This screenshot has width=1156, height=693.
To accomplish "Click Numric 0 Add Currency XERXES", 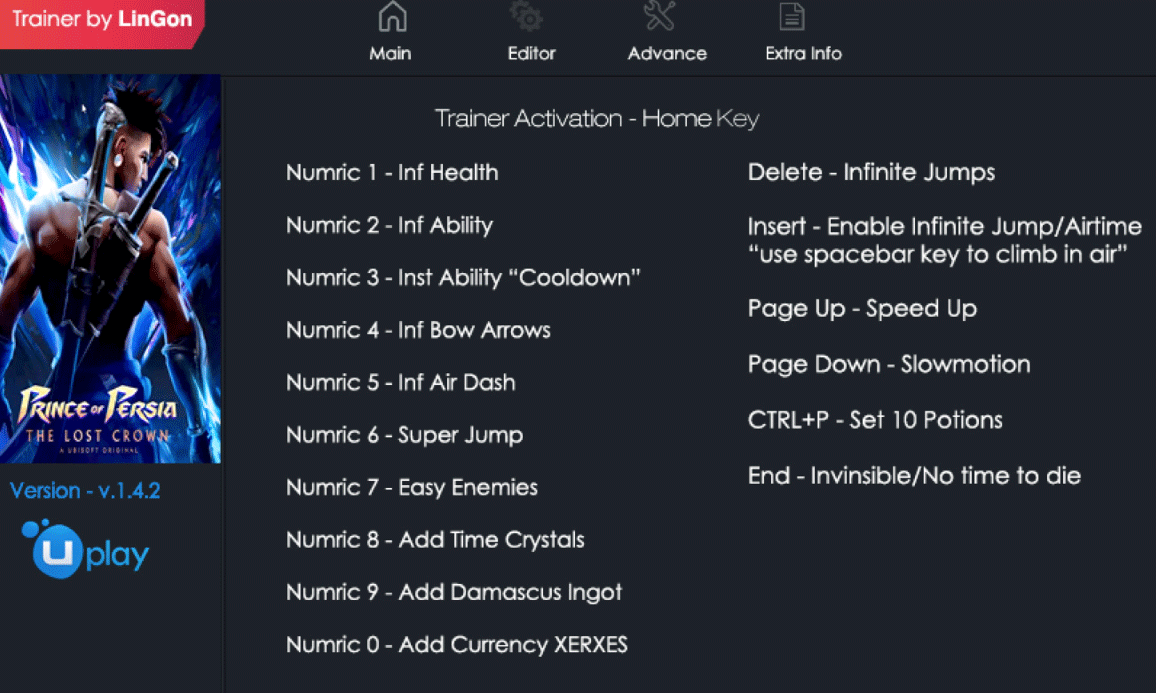I will coord(457,645).
